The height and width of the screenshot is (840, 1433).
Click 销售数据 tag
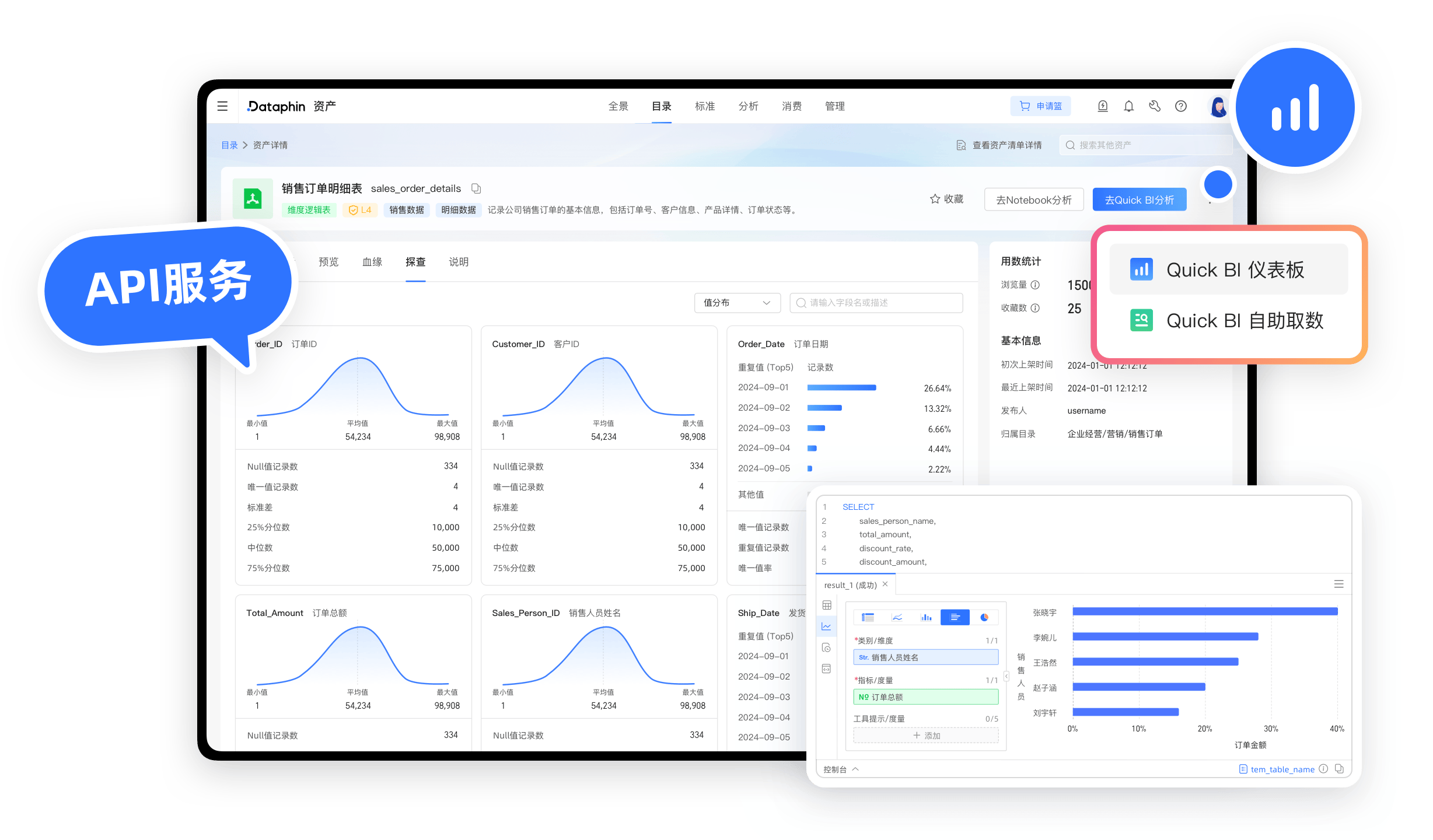tap(407, 210)
